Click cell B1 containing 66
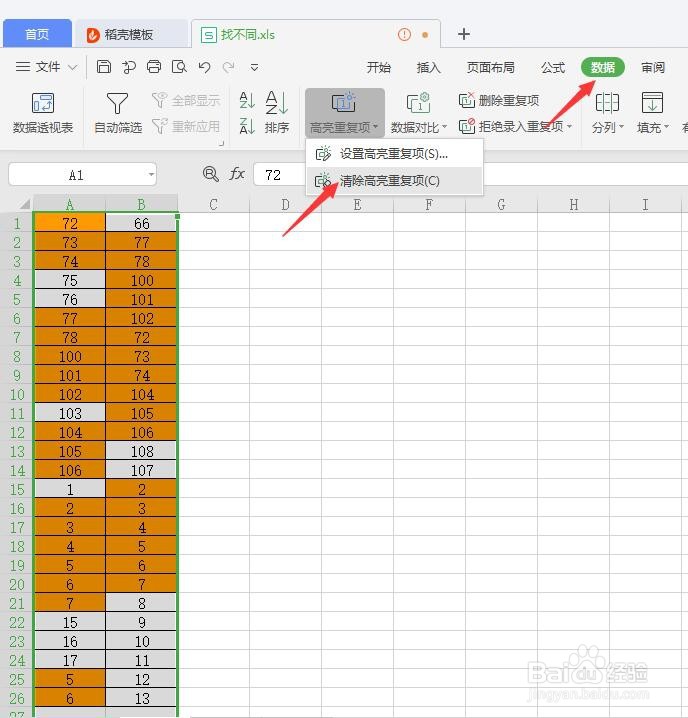The image size is (688, 718). pos(142,223)
